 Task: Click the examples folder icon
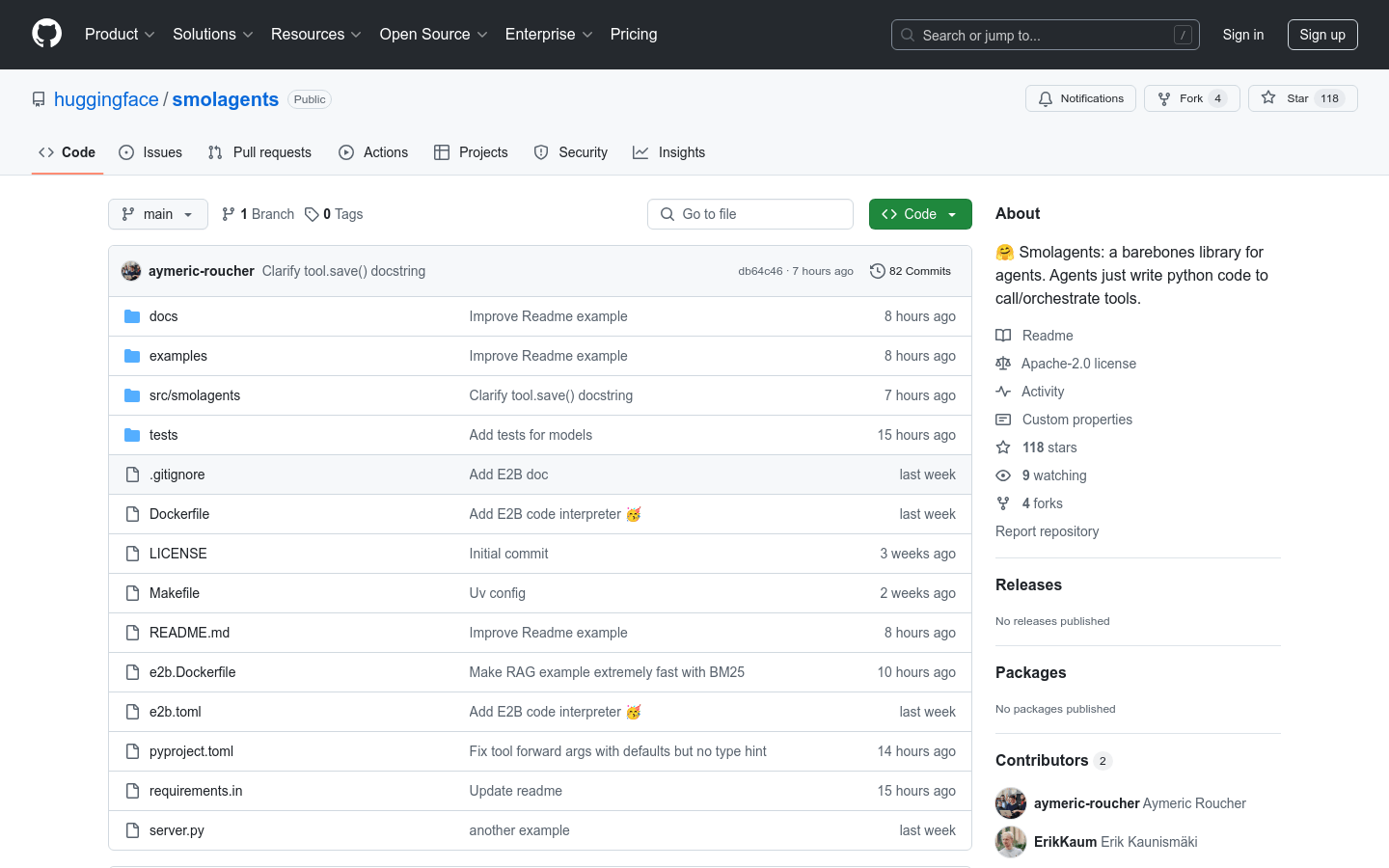[132, 356]
